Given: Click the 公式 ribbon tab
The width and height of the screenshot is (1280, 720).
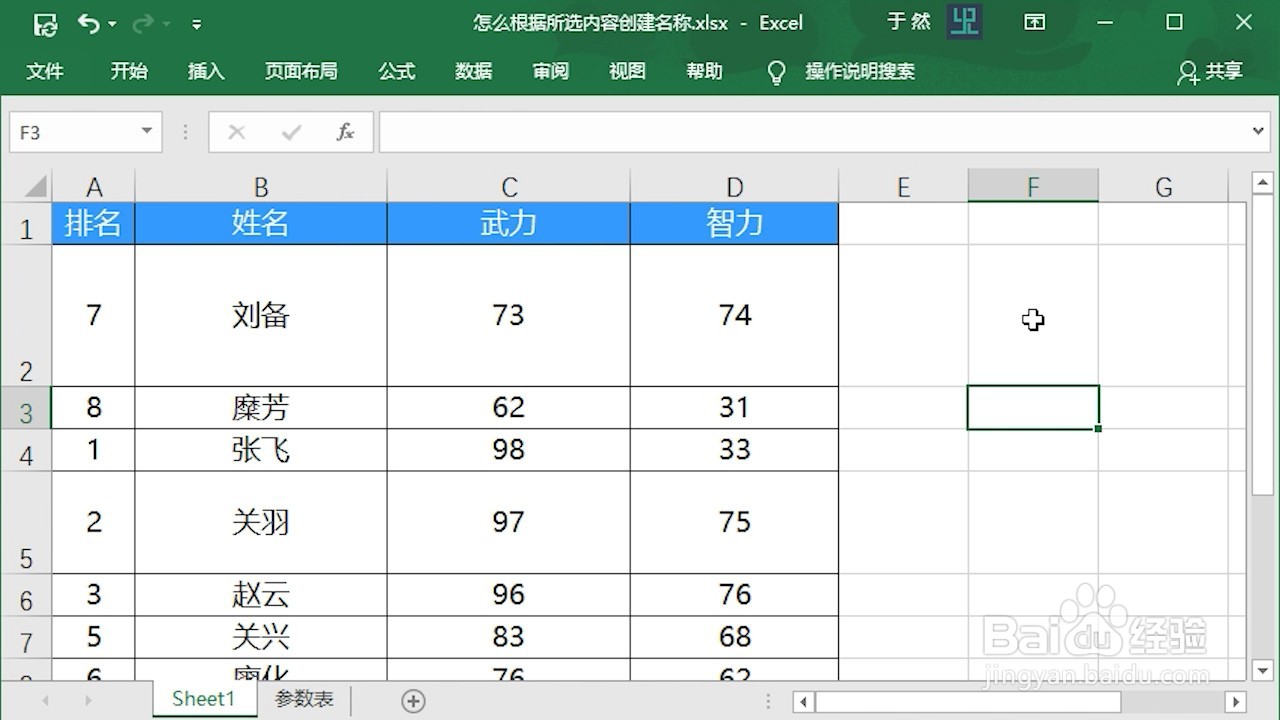Looking at the screenshot, I should click(396, 71).
